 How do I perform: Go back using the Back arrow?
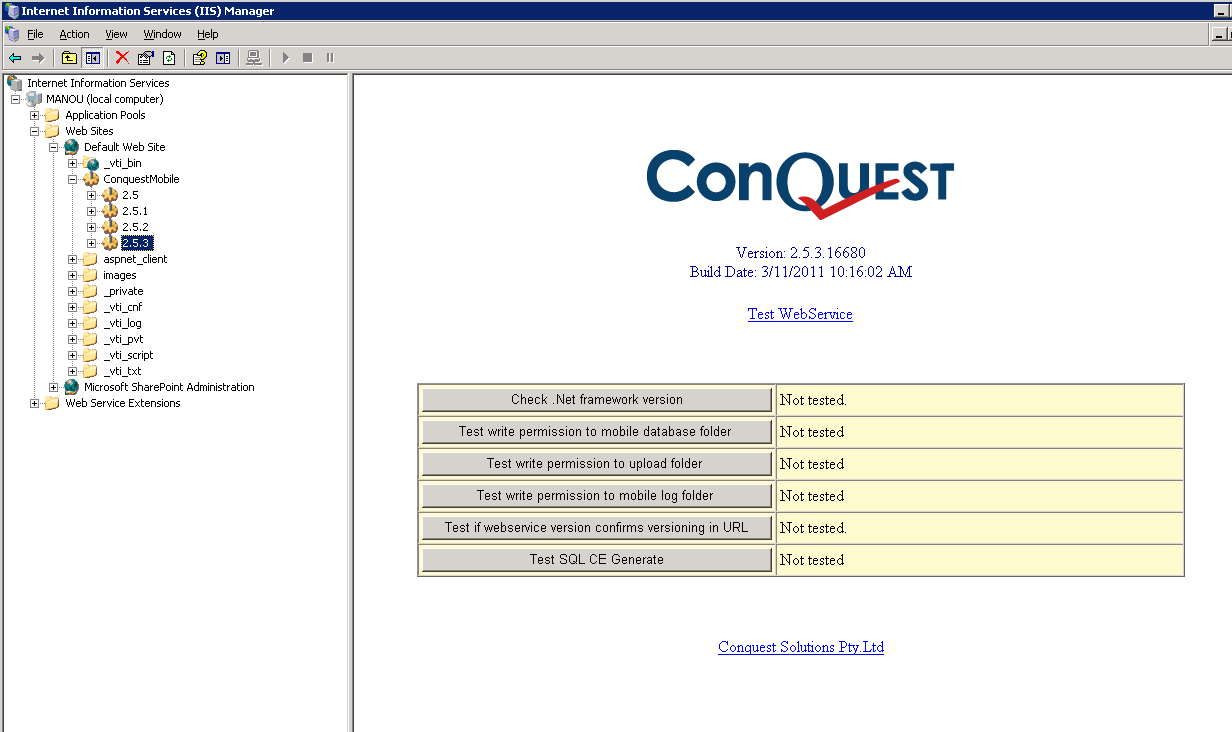point(15,58)
